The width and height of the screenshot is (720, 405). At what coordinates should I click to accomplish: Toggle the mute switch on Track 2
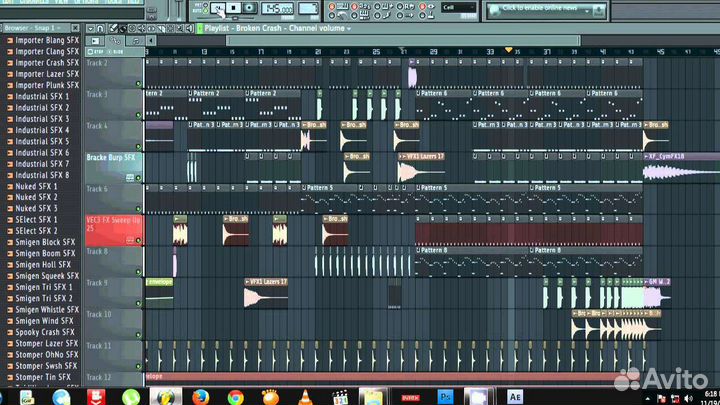[x=139, y=85]
